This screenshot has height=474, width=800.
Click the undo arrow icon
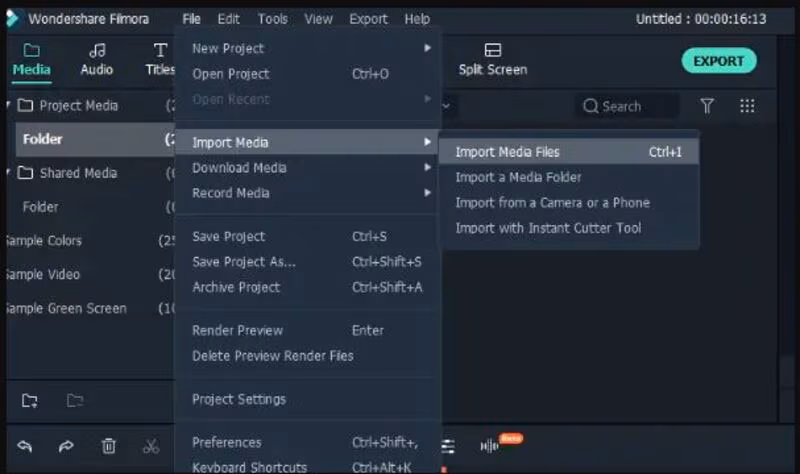(x=25, y=447)
